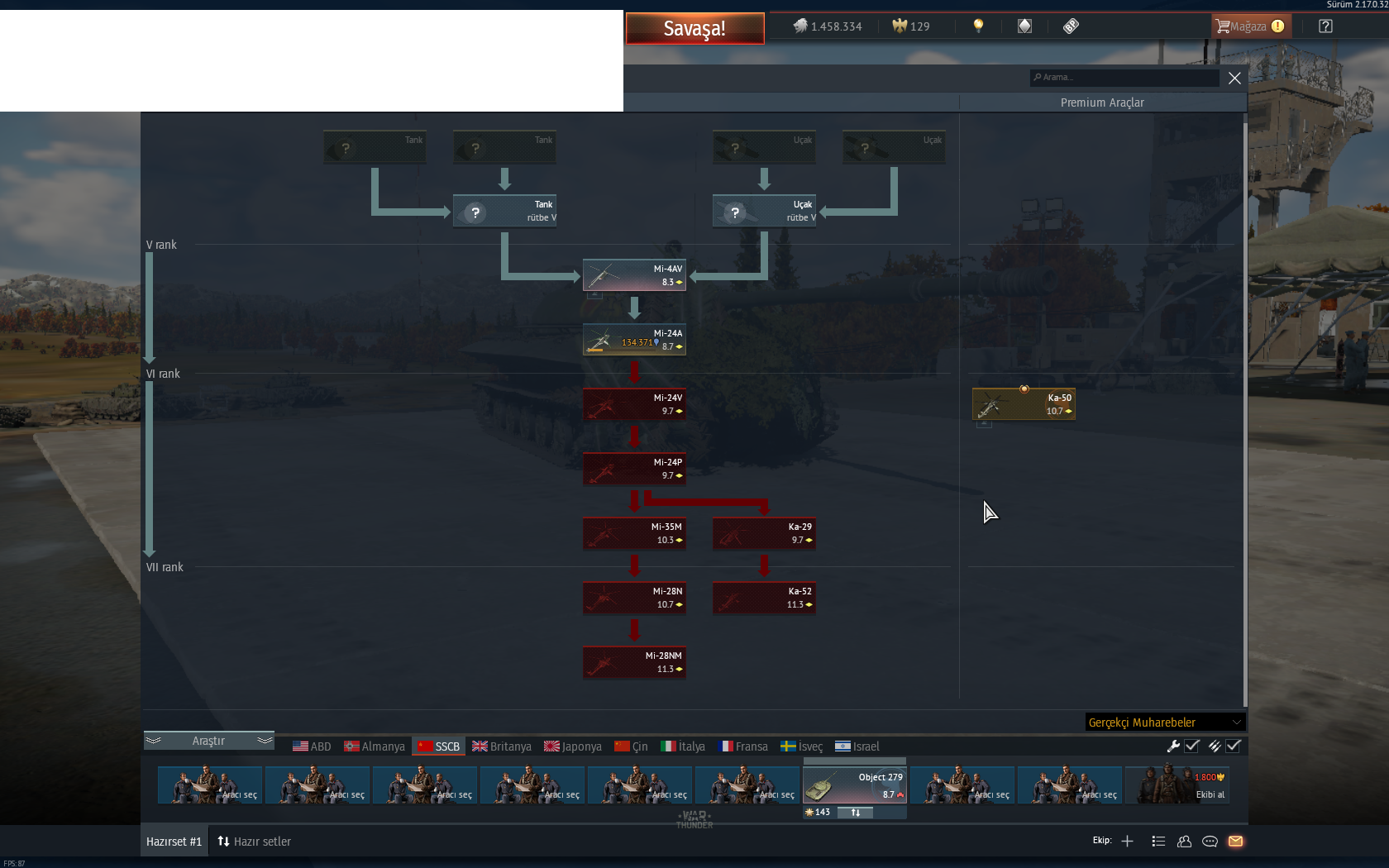
Task: Open crew skill points 143
Action: tap(818, 813)
